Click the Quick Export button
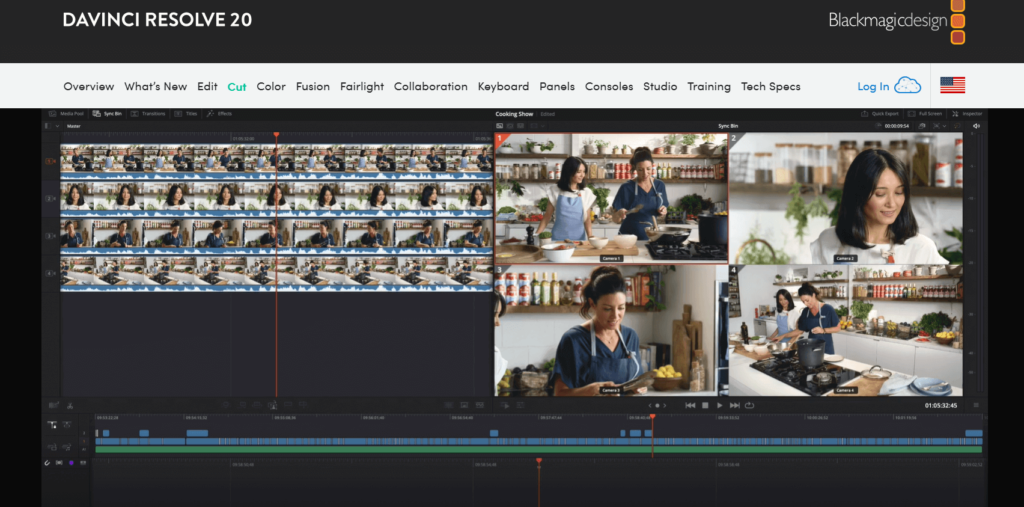1024x507 pixels. (880, 114)
